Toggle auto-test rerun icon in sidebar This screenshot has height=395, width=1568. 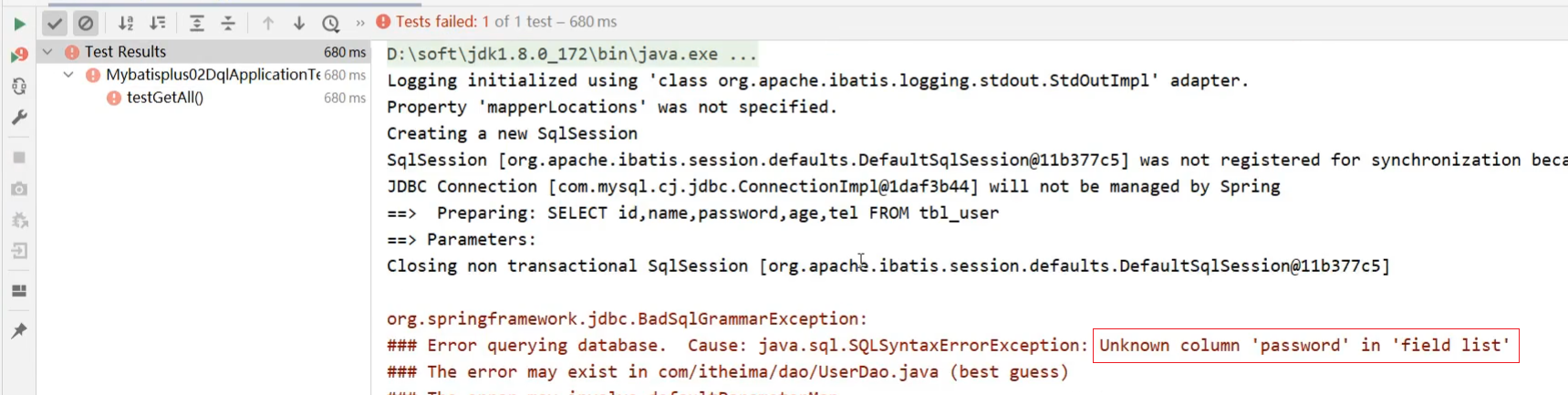click(19, 87)
